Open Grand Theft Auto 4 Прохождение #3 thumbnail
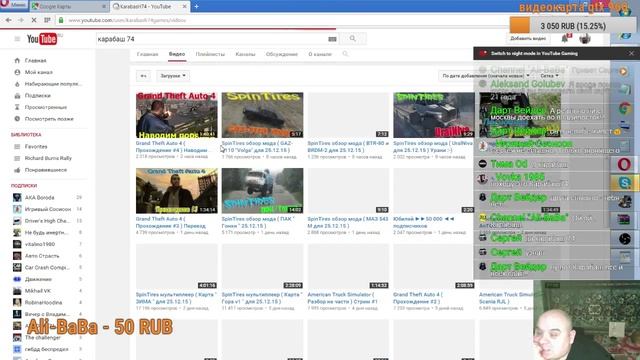This screenshot has height=360, width=640. (177, 191)
